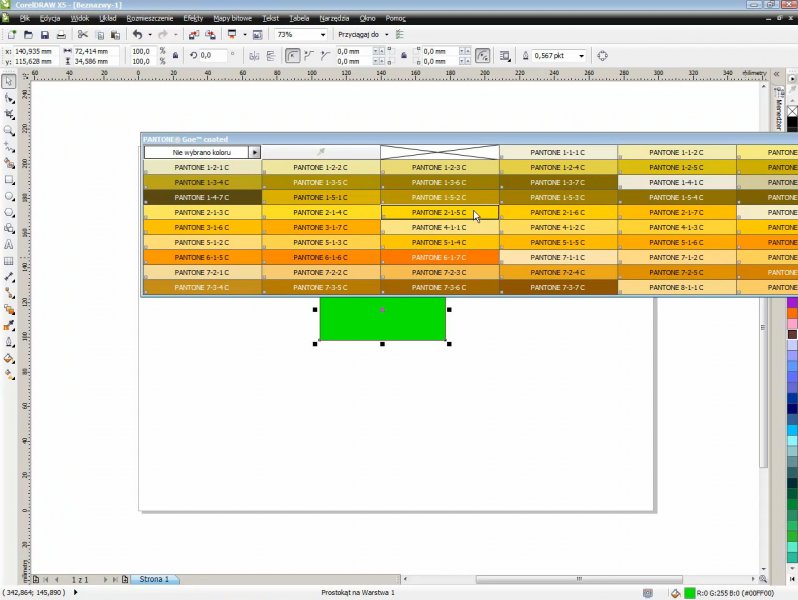Select the Rectangle tool
The width and height of the screenshot is (798, 600).
[x=9, y=180]
